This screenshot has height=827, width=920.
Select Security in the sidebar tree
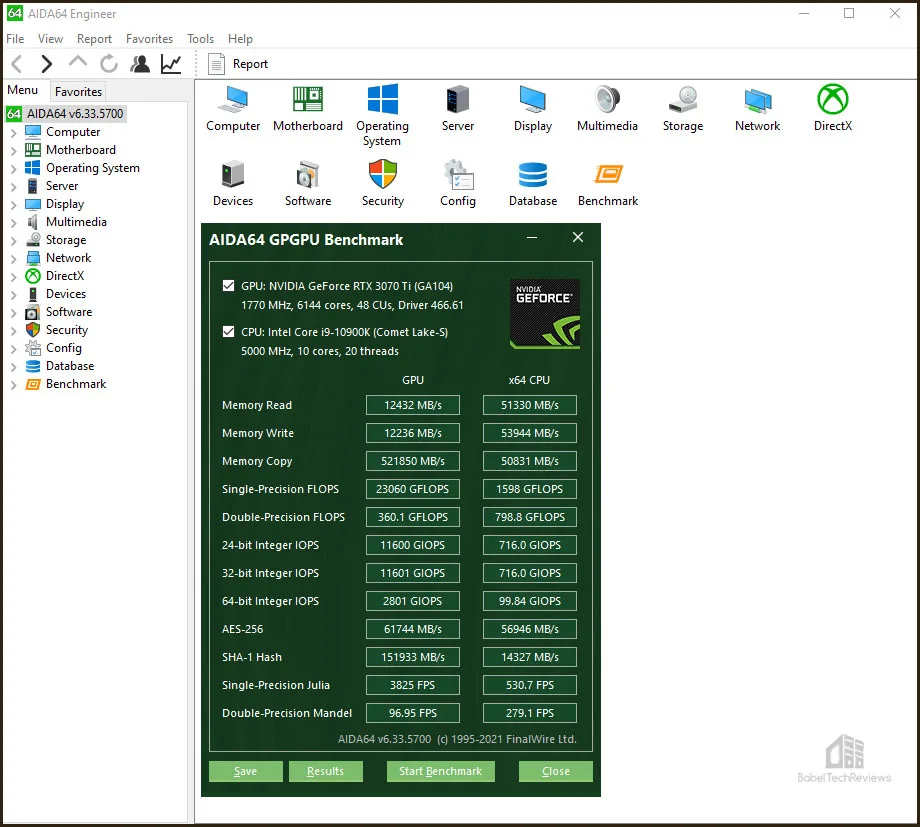coord(57,330)
